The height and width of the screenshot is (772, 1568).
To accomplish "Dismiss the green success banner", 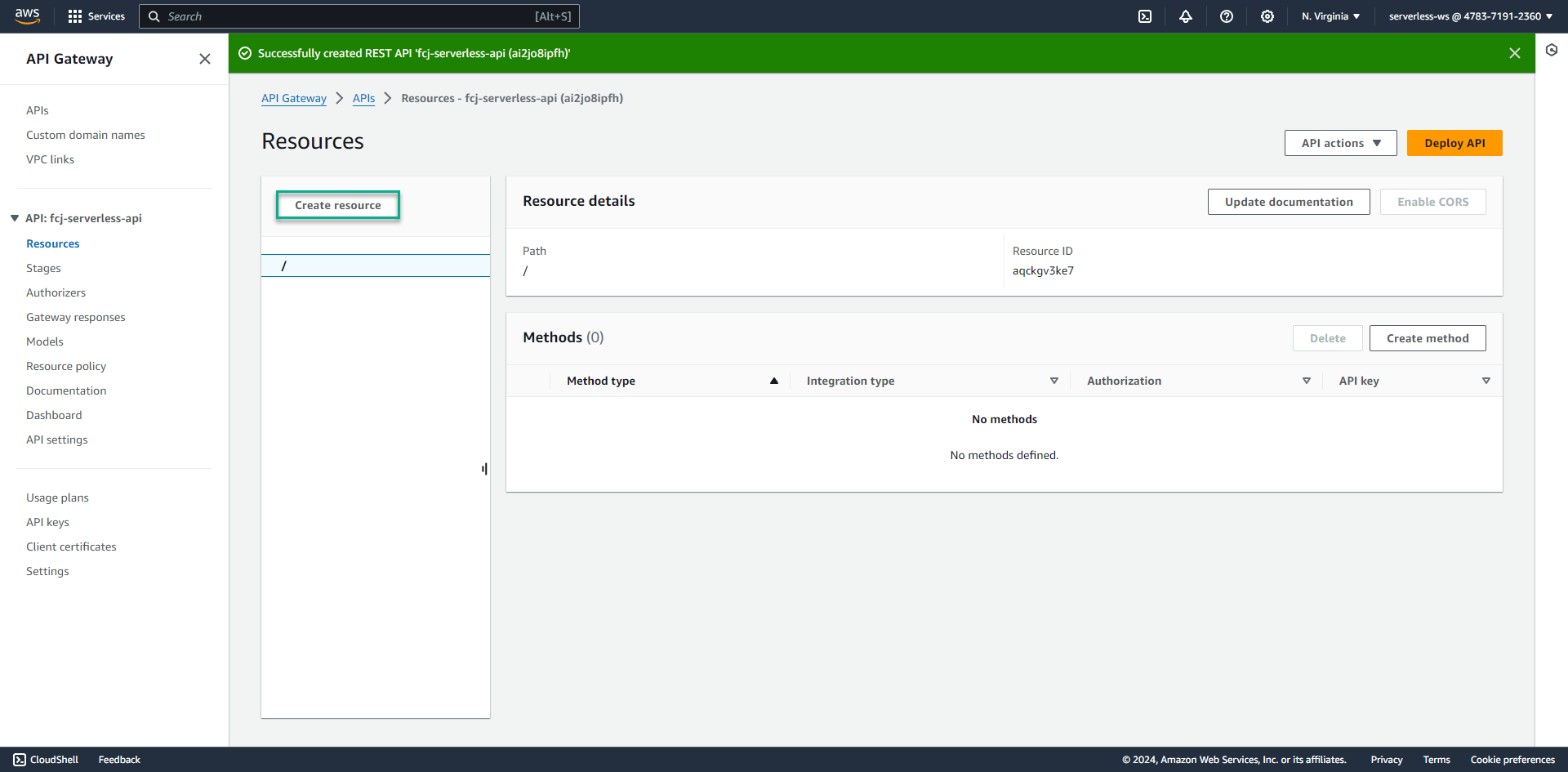I will 1515,53.
